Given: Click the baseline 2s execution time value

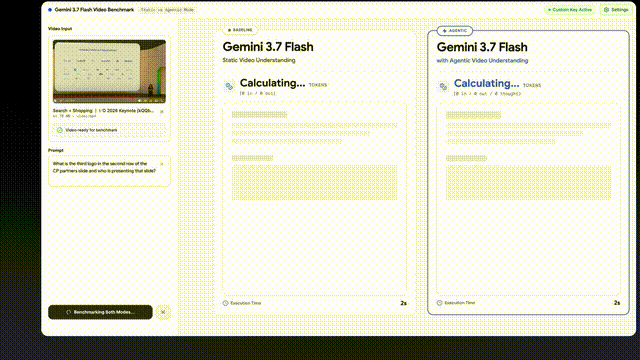Looking at the screenshot, I should (x=403, y=303).
